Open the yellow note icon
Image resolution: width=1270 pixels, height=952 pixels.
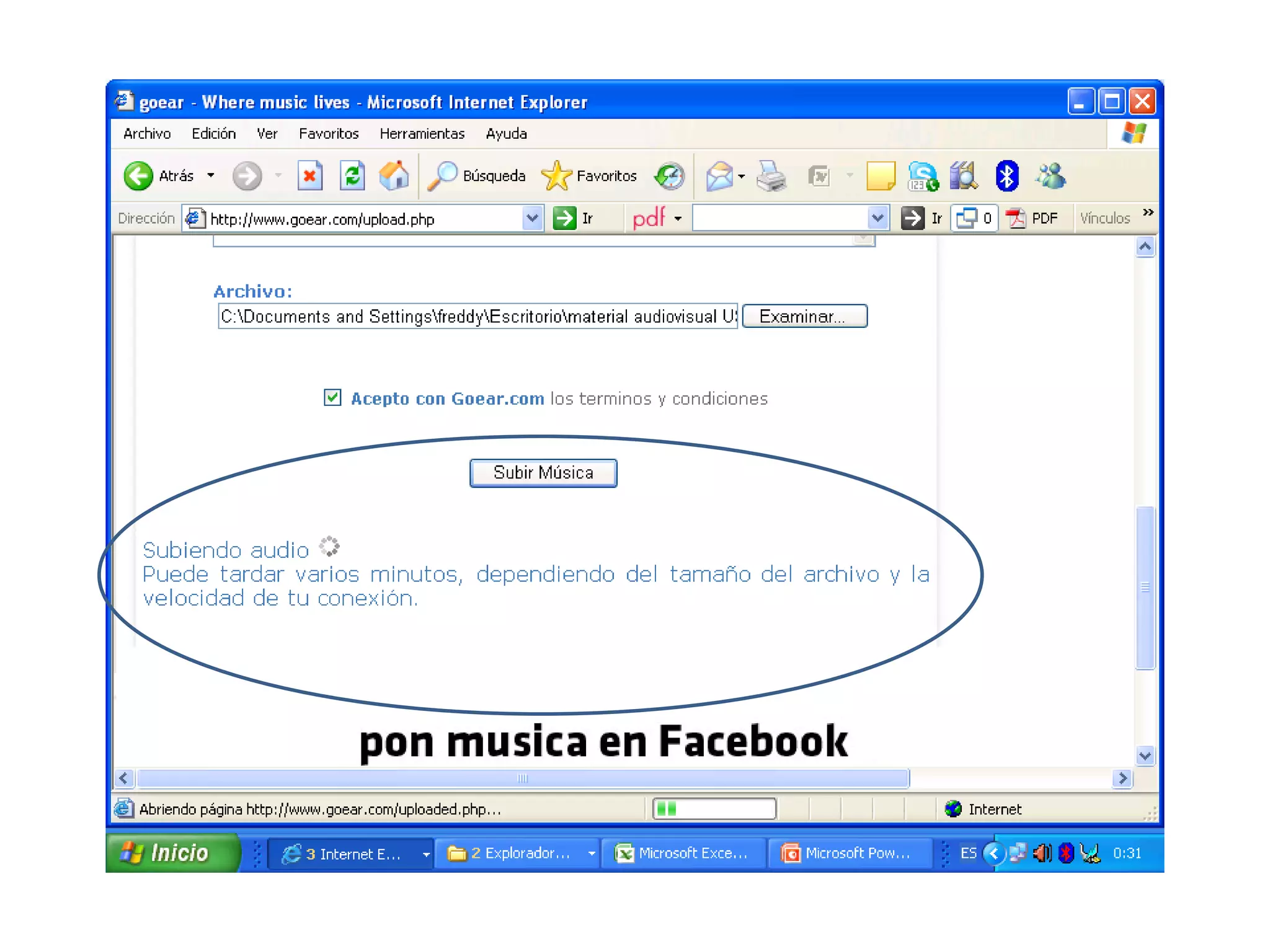point(881,177)
